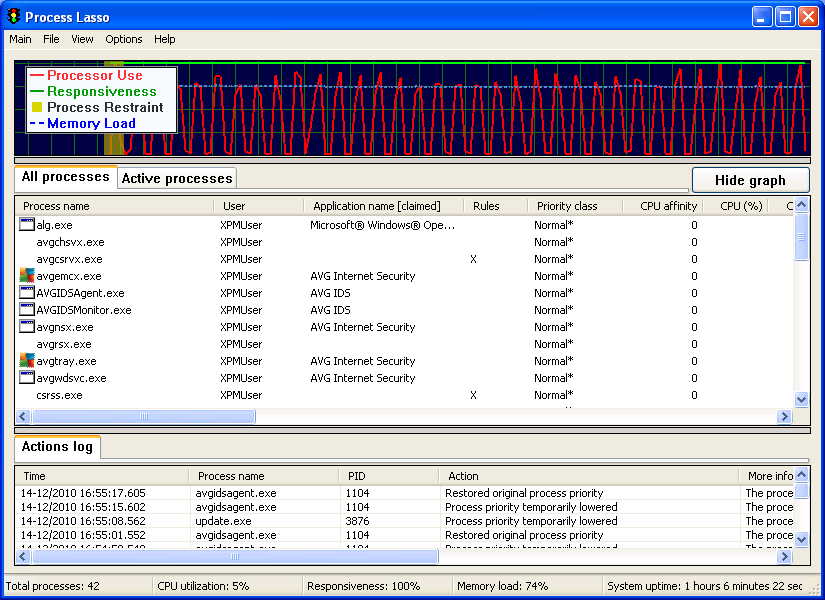Sort by the Priority class column header

[x=567, y=206]
